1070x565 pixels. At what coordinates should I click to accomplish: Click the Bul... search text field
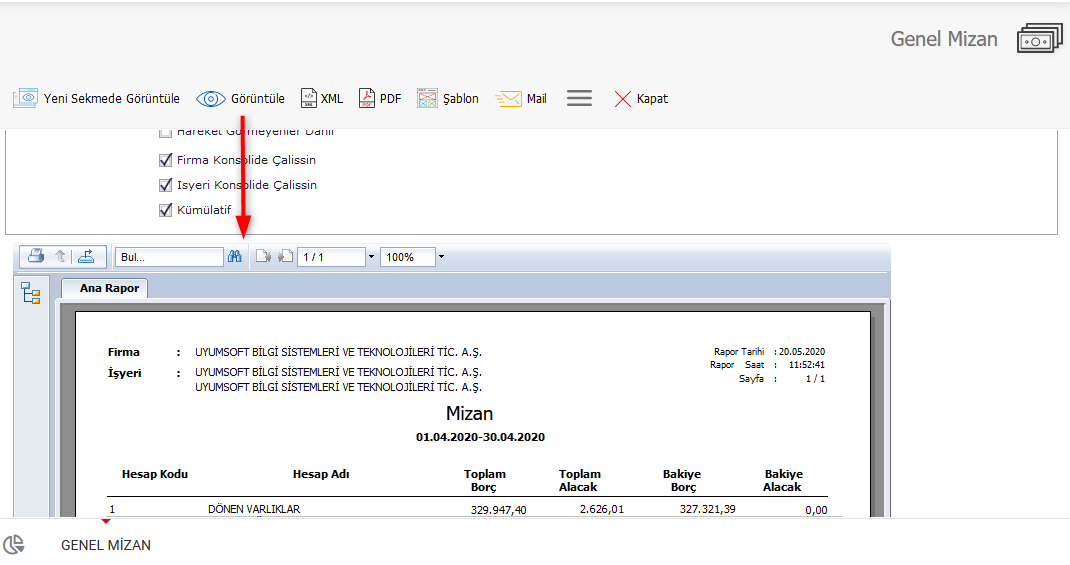[x=168, y=257]
